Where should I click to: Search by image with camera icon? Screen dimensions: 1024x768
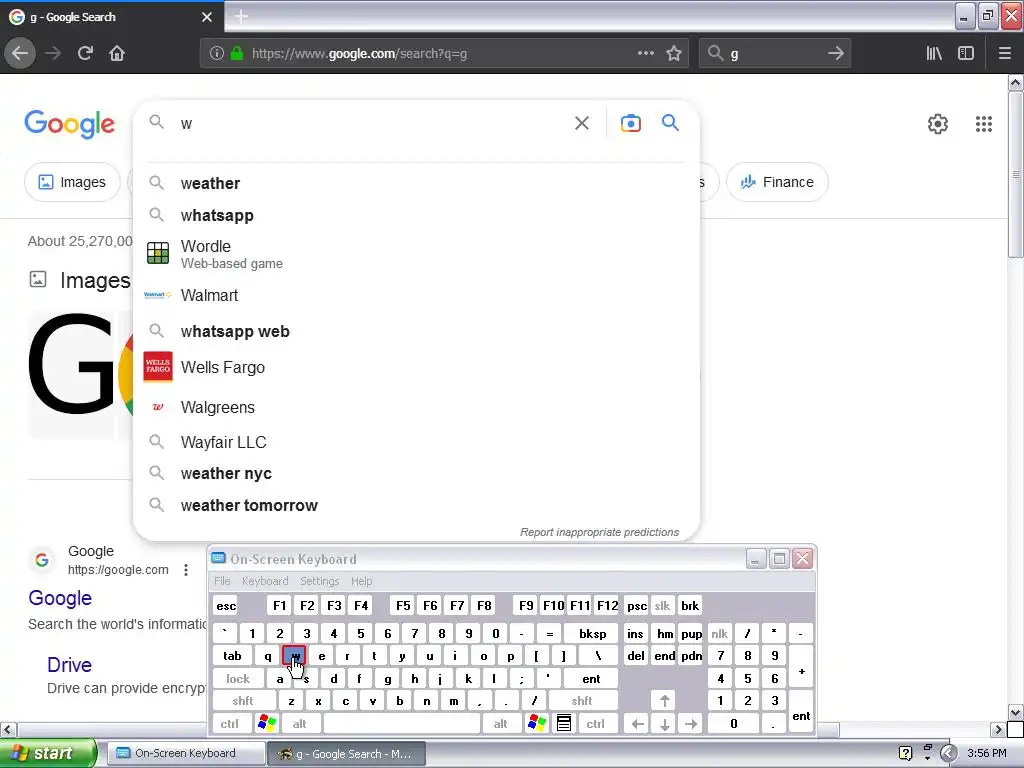pyautogui.click(x=630, y=123)
